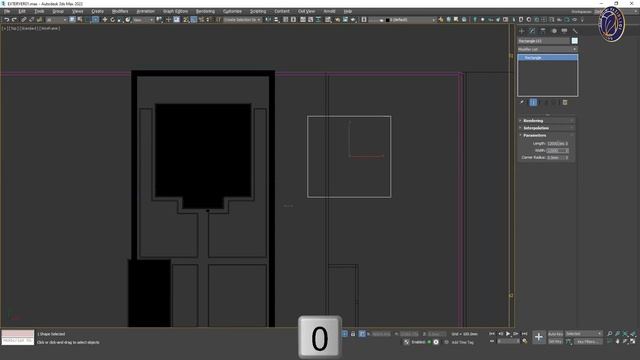Activate the Select Object tool
640x360 pixels.
[x=72, y=20]
